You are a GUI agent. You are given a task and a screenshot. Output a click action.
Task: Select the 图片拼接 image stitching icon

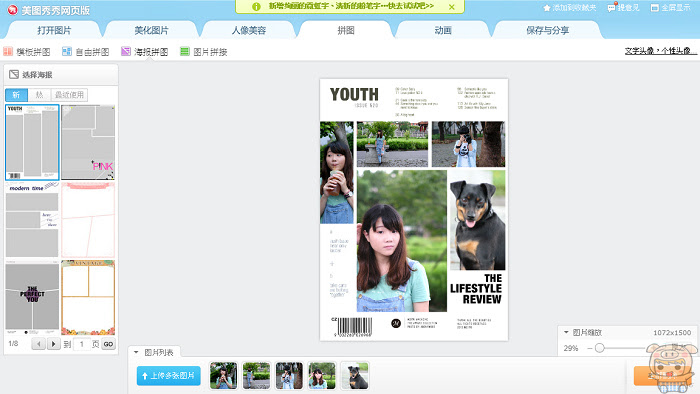point(185,52)
